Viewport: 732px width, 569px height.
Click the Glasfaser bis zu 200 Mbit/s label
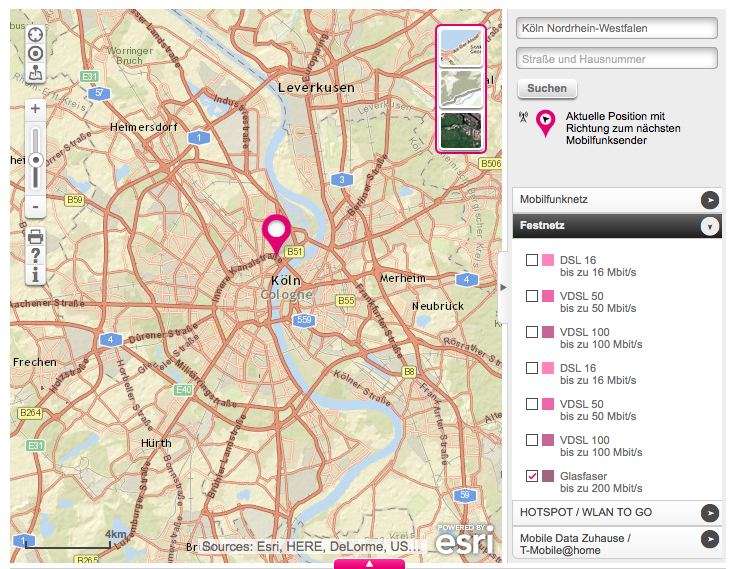(601, 482)
